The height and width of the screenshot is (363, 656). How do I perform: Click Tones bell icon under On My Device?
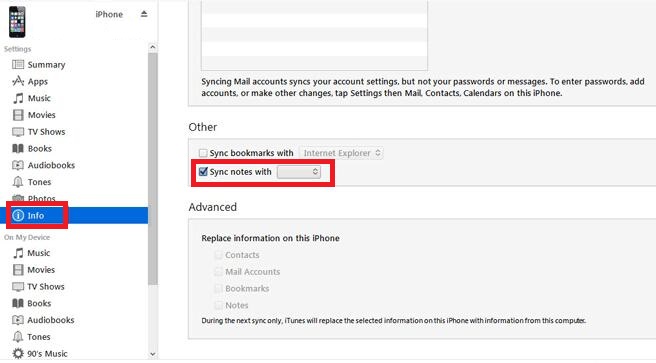18,337
